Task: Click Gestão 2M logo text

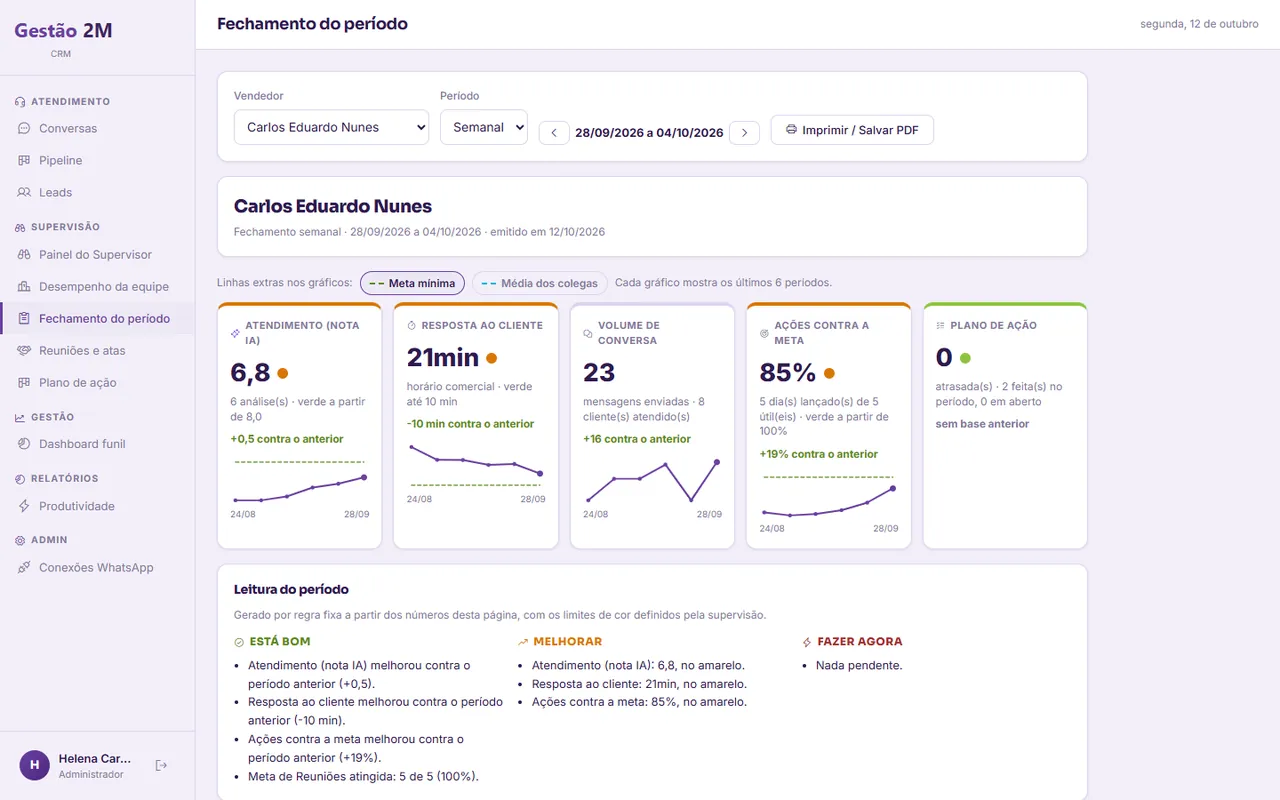Action: click(x=63, y=31)
